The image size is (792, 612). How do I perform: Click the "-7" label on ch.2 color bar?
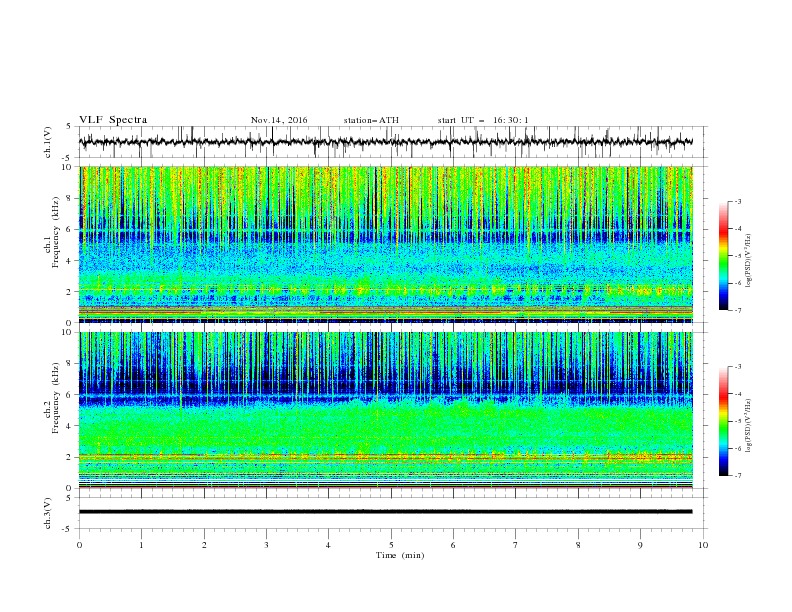click(737, 476)
